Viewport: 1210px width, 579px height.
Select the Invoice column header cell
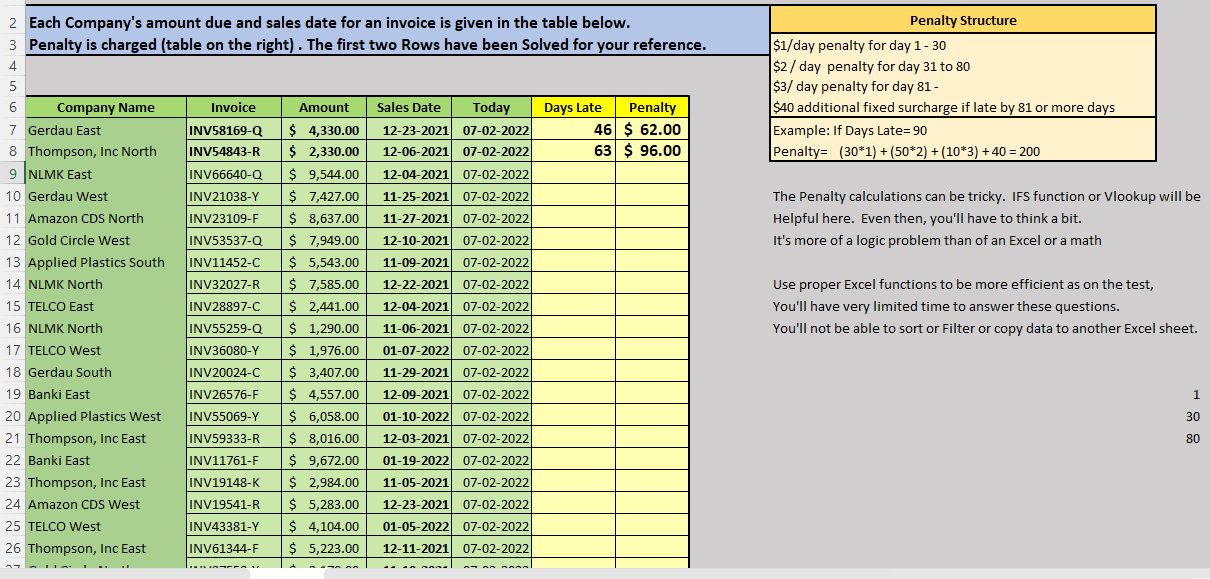(233, 107)
